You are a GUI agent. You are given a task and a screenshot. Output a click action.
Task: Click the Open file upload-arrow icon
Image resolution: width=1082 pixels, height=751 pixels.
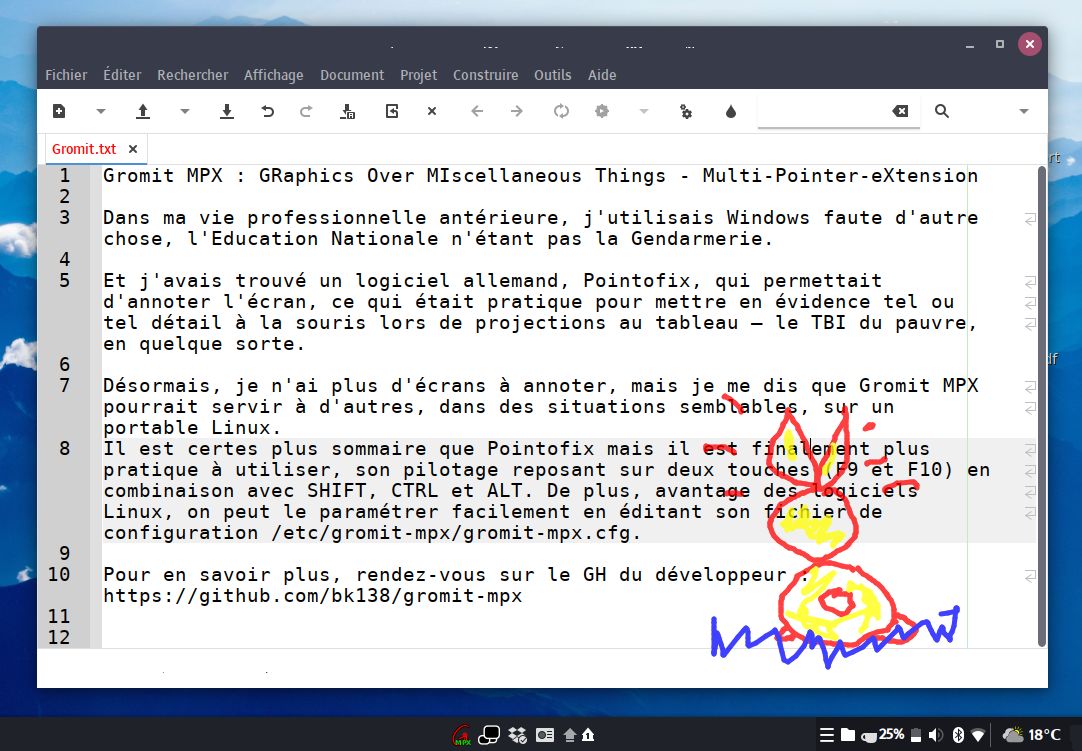click(x=143, y=111)
